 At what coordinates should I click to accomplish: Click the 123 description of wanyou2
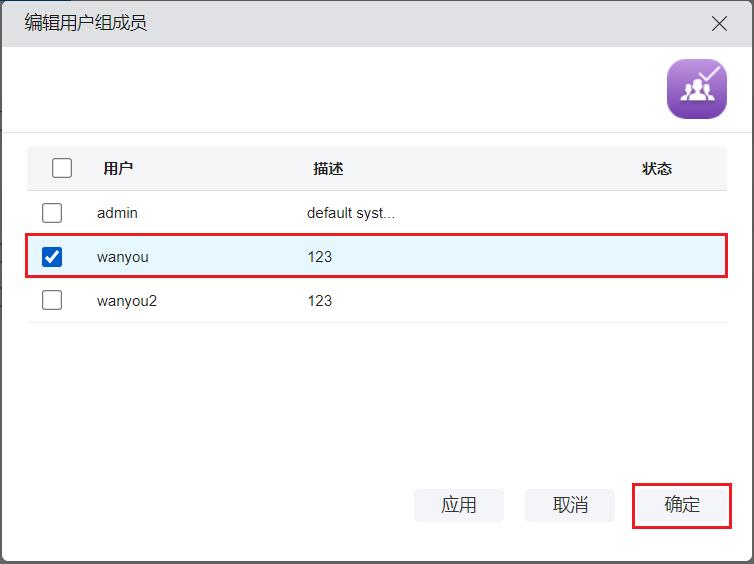(x=319, y=301)
